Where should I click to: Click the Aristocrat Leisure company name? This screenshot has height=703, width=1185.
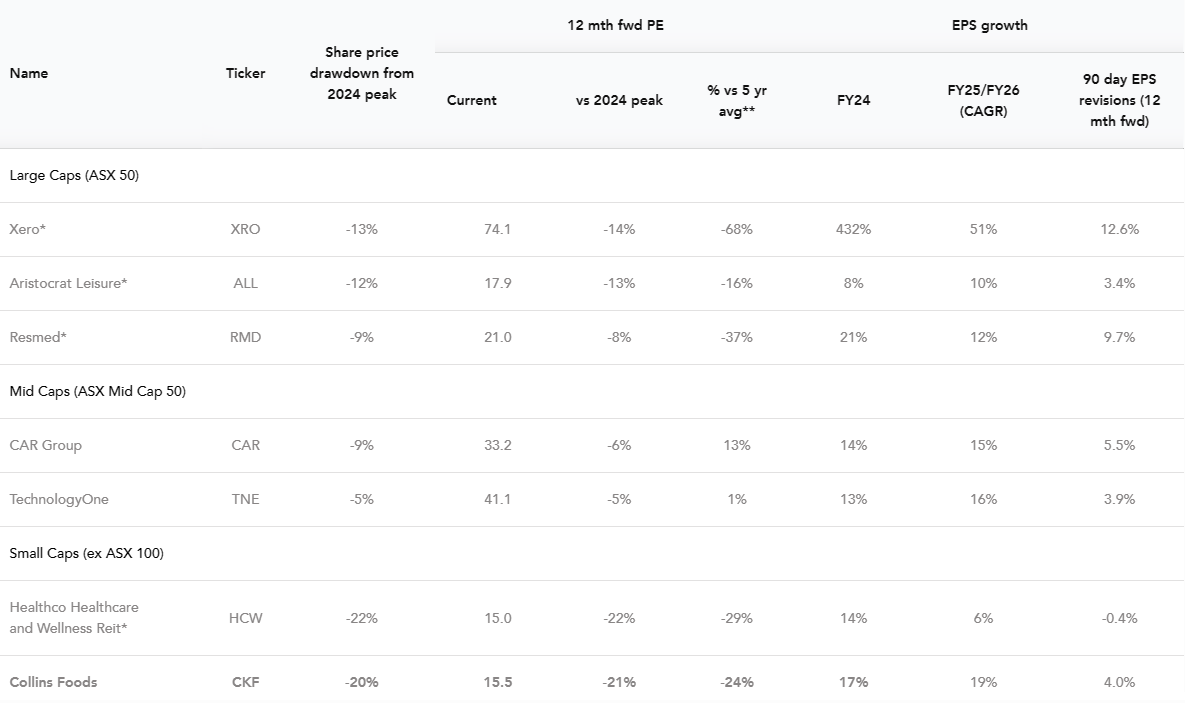pyautogui.click(x=68, y=283)
